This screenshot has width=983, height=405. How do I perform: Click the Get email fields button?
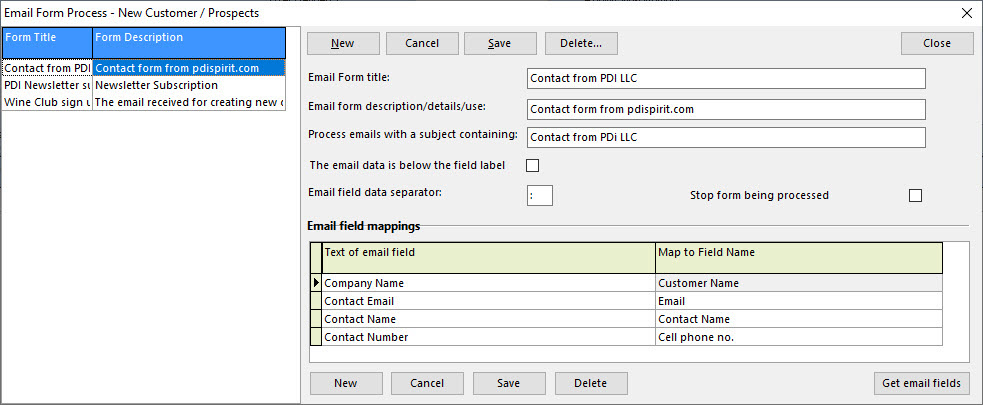click(921, 383)
